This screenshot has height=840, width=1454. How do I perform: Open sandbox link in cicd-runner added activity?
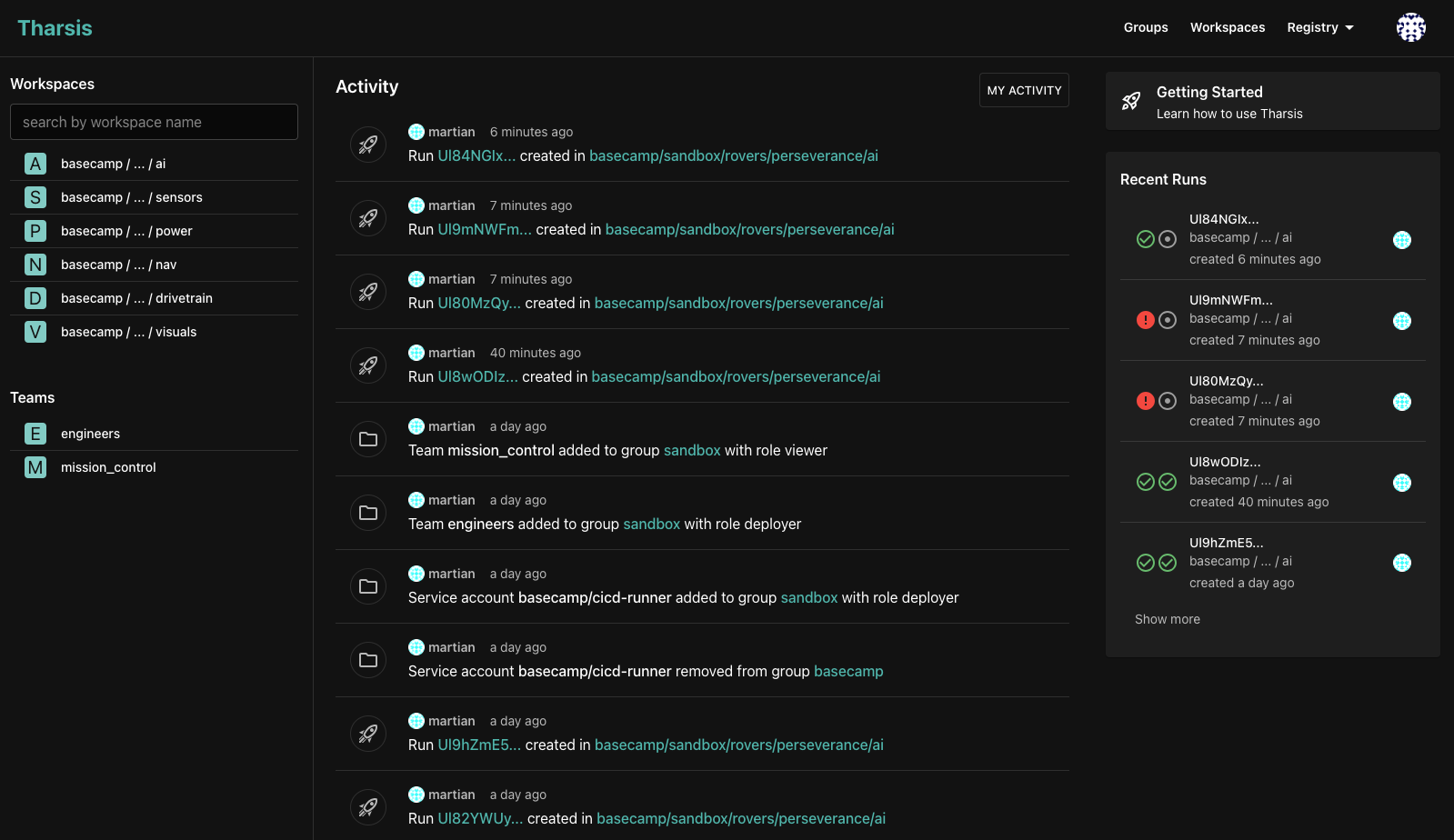click(x=809, y=597)
